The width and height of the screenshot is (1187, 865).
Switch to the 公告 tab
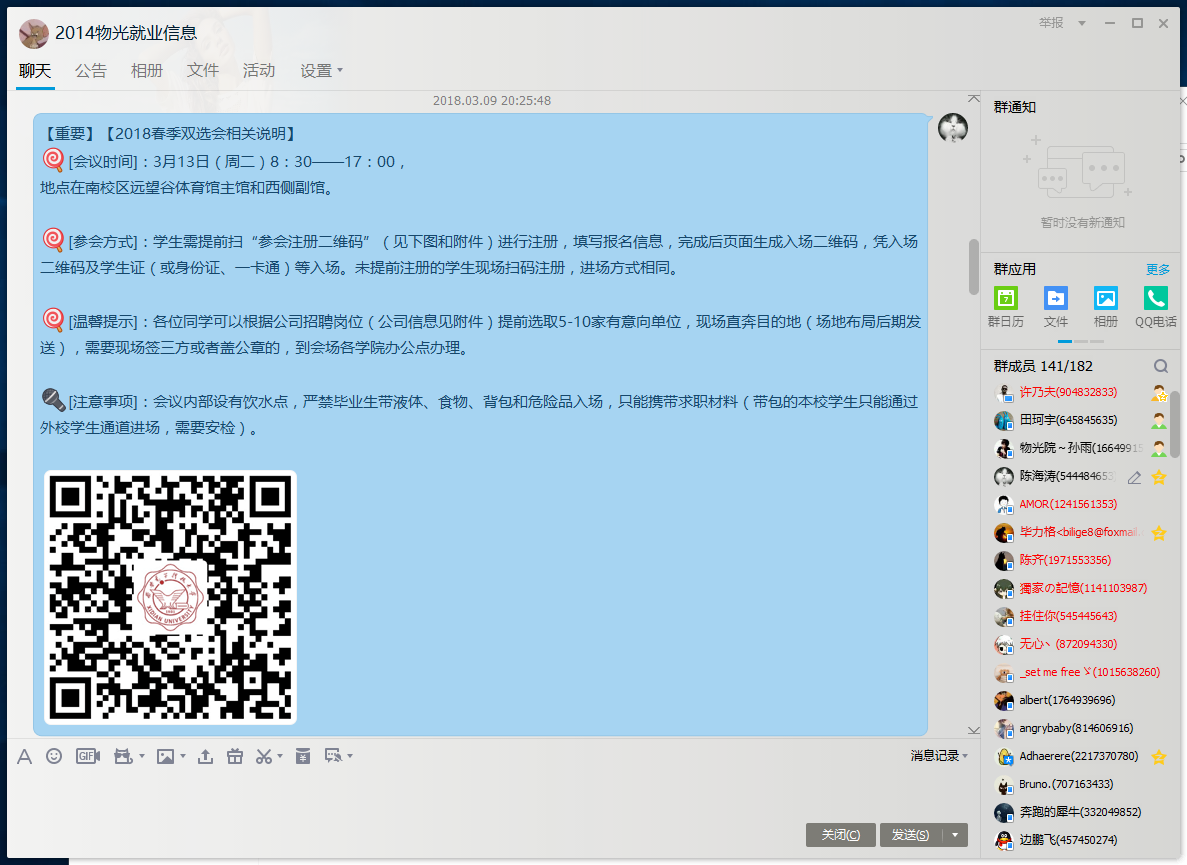[x=91, y=71]
